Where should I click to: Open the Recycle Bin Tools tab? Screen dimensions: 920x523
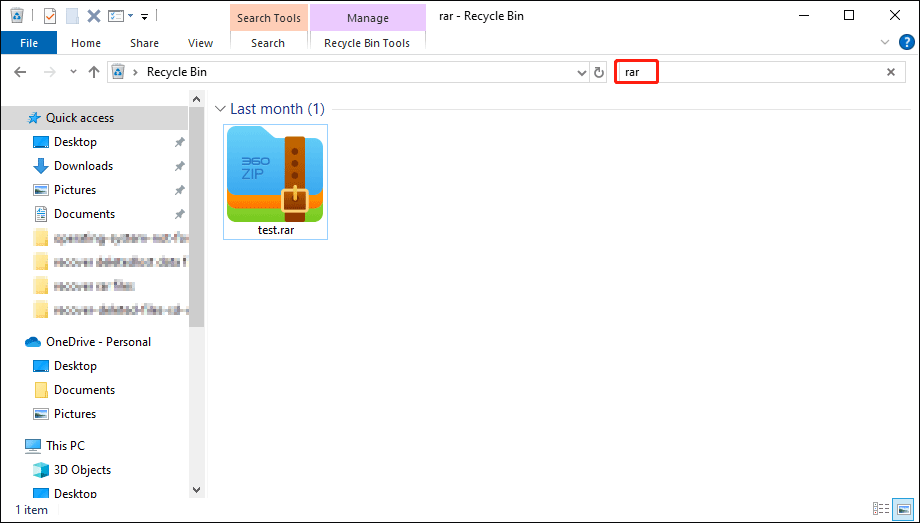pos(367,43)
